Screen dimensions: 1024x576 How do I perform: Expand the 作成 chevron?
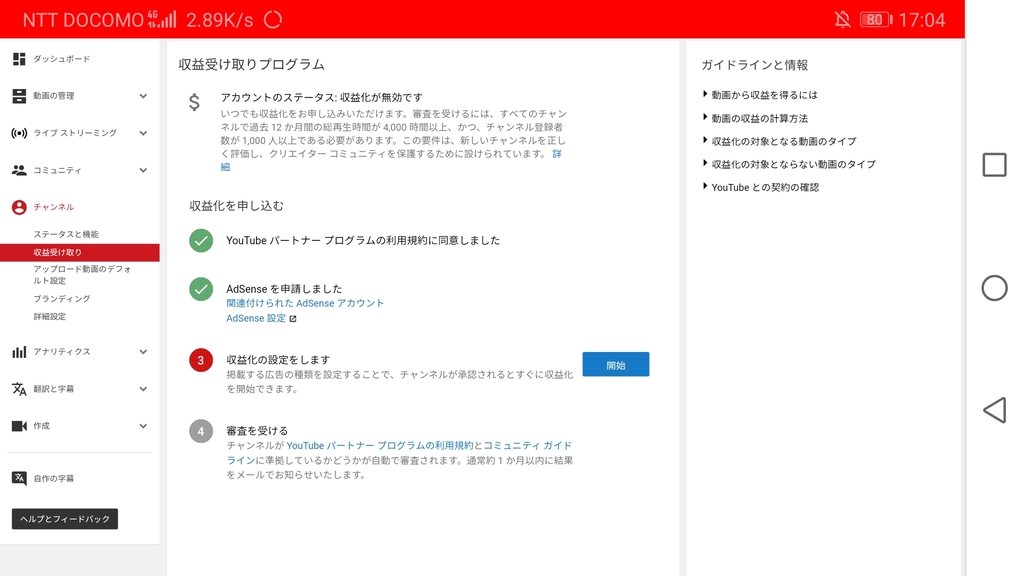143,426
